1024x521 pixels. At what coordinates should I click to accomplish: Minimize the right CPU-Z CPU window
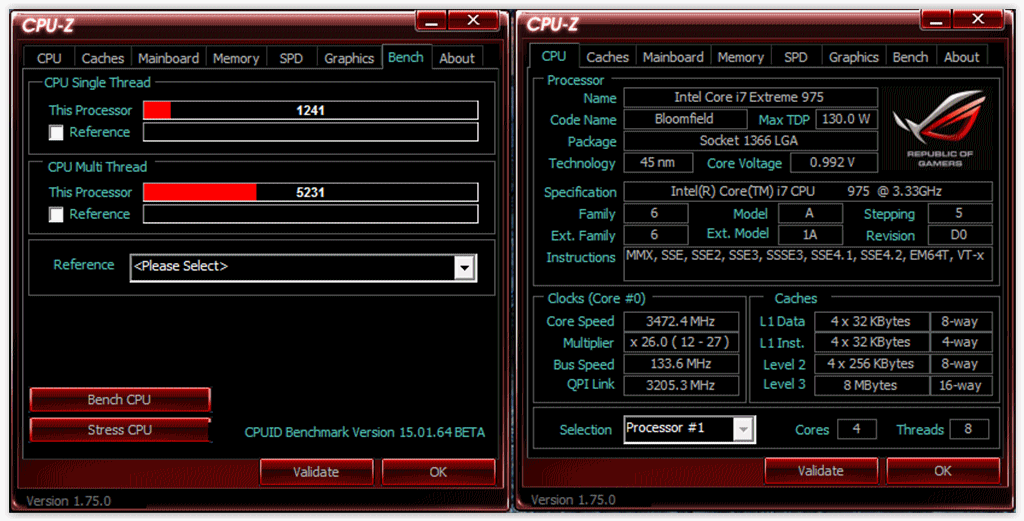[936, 20]
